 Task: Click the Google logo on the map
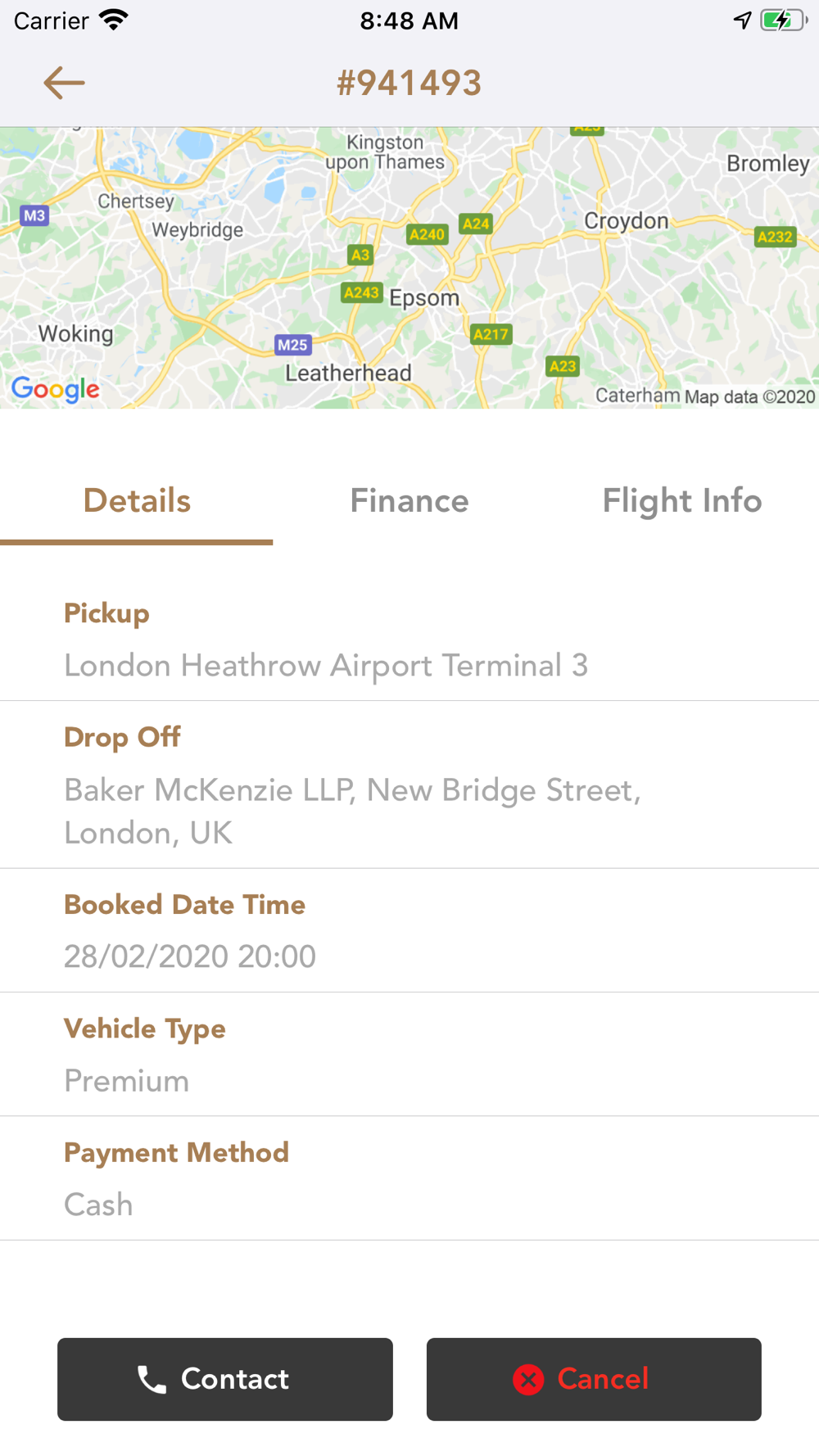pyautogui.click(x=56, y=390)
